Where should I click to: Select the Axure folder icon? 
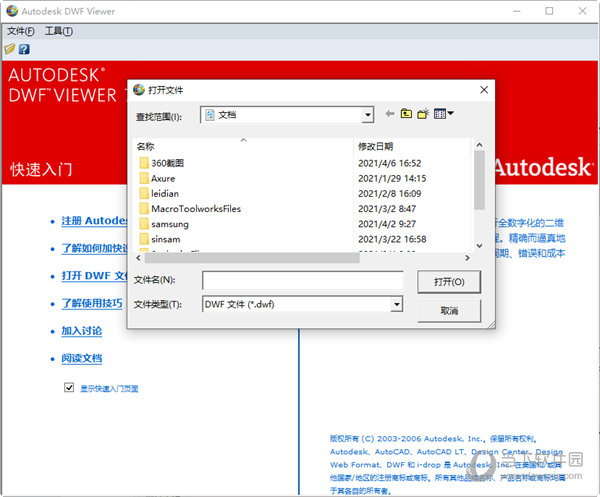144,178
